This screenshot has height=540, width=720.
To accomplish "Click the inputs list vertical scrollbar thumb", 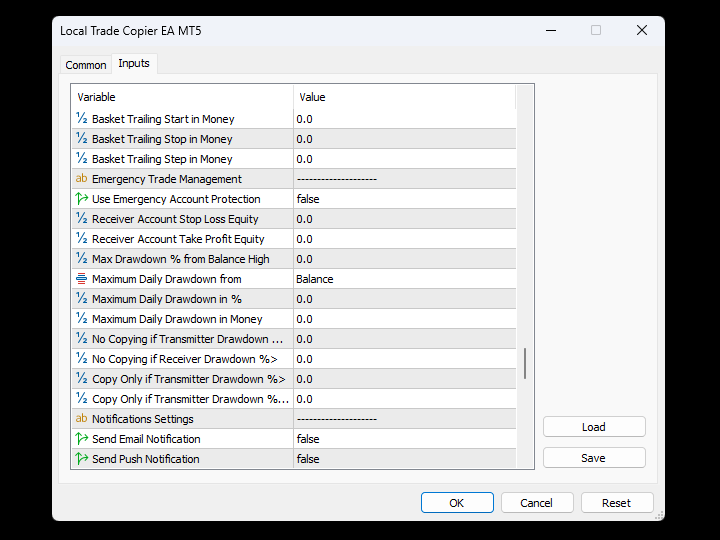I will click(525, 363).
